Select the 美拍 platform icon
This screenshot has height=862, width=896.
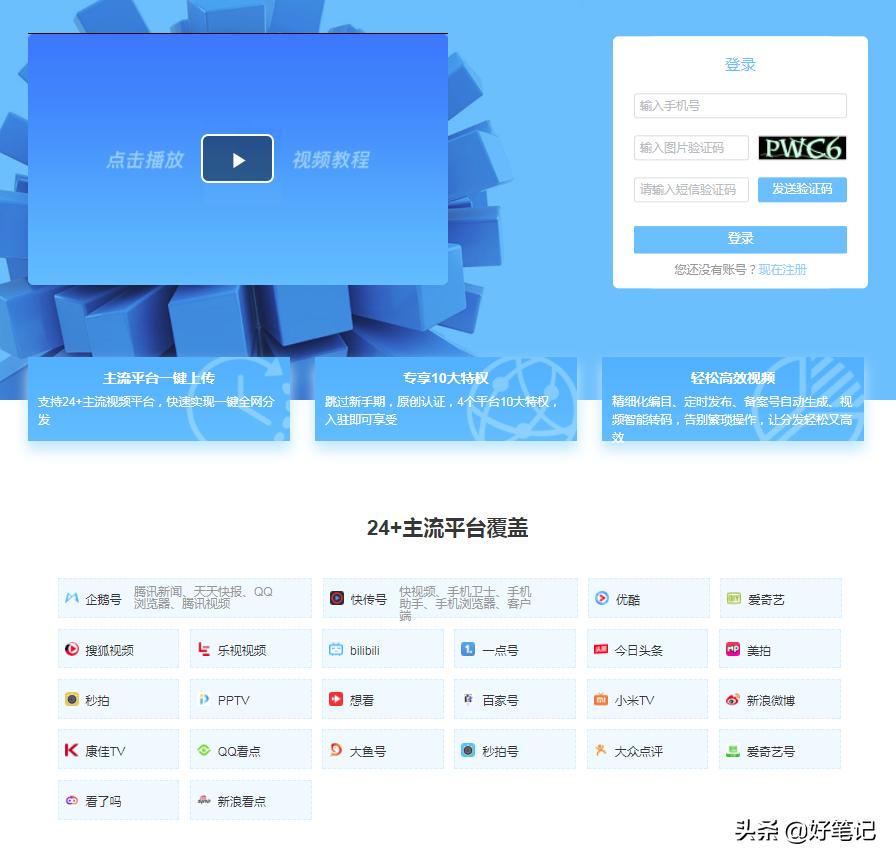tap(779, 649)
